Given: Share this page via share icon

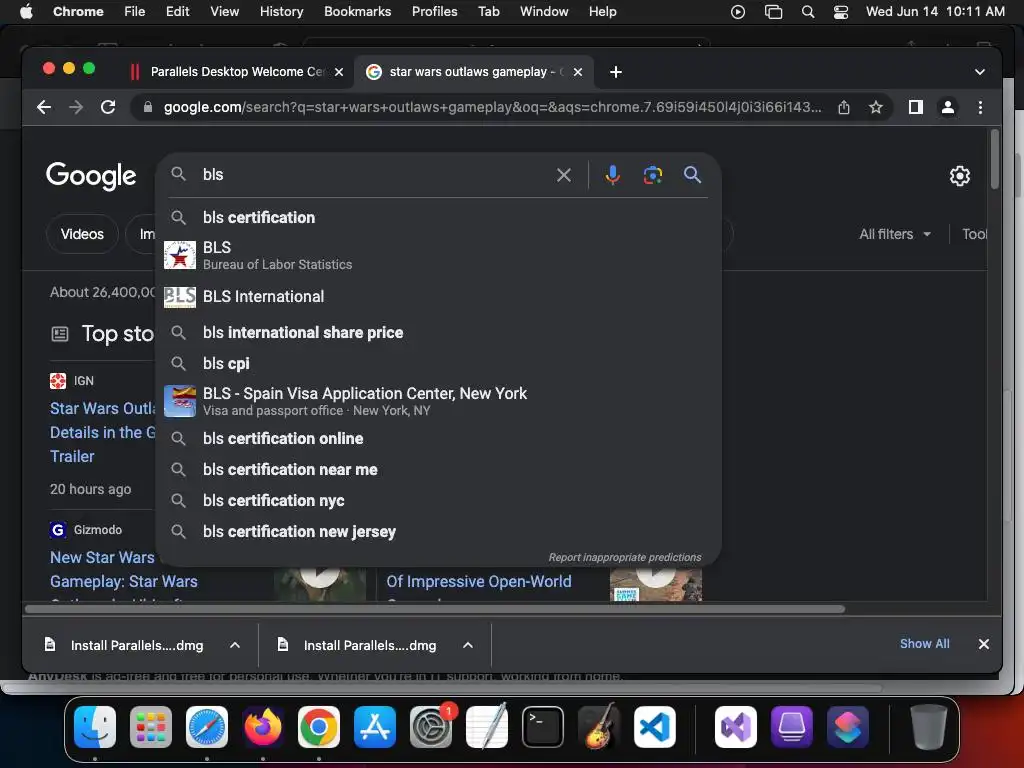Looking at the screenshot, I should 844,107.
